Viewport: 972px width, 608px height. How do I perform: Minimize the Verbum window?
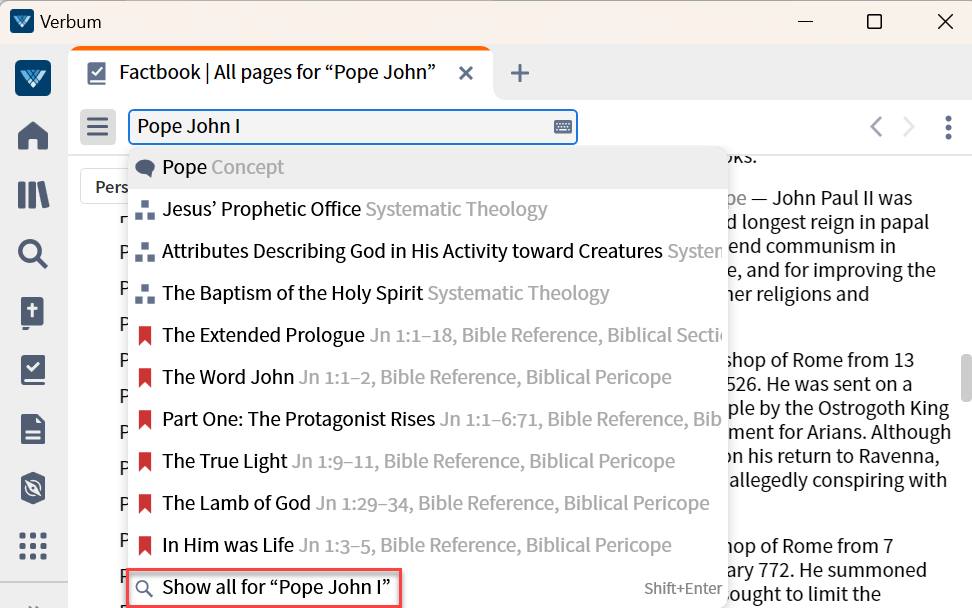(805, 22)
